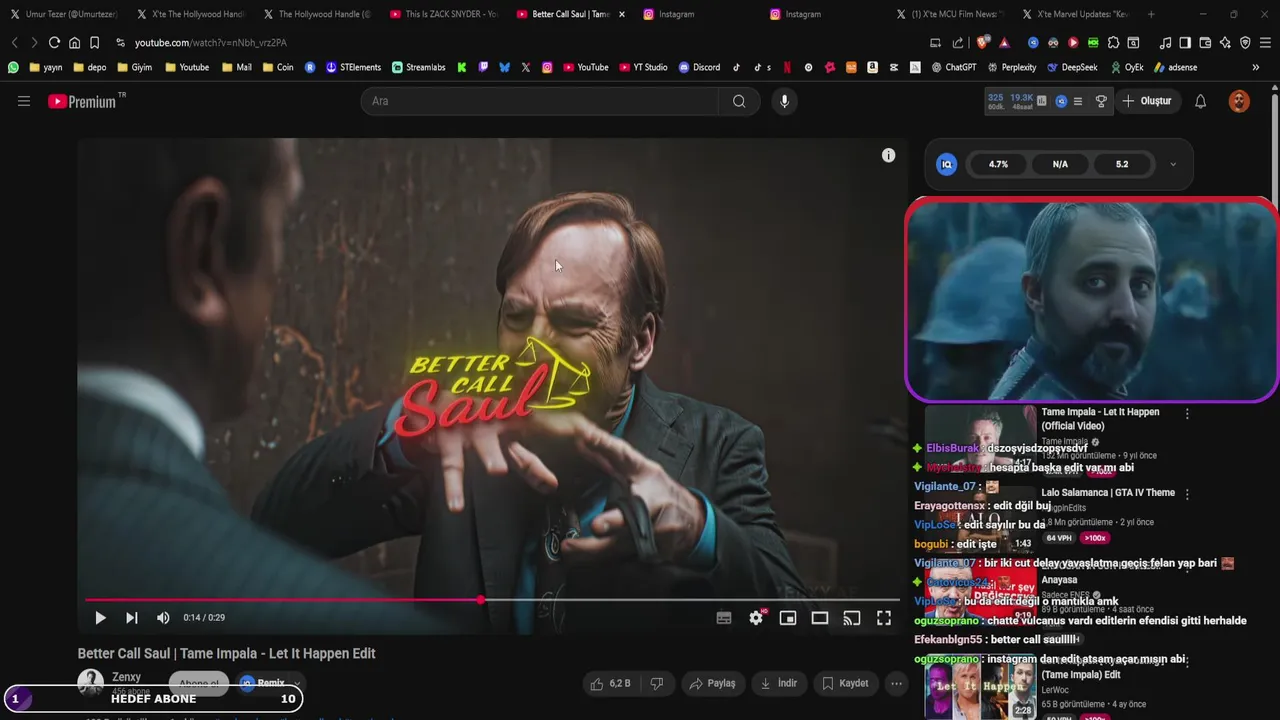Open more actions three-dot menu

pyautogui.click(x=896, y=683)
